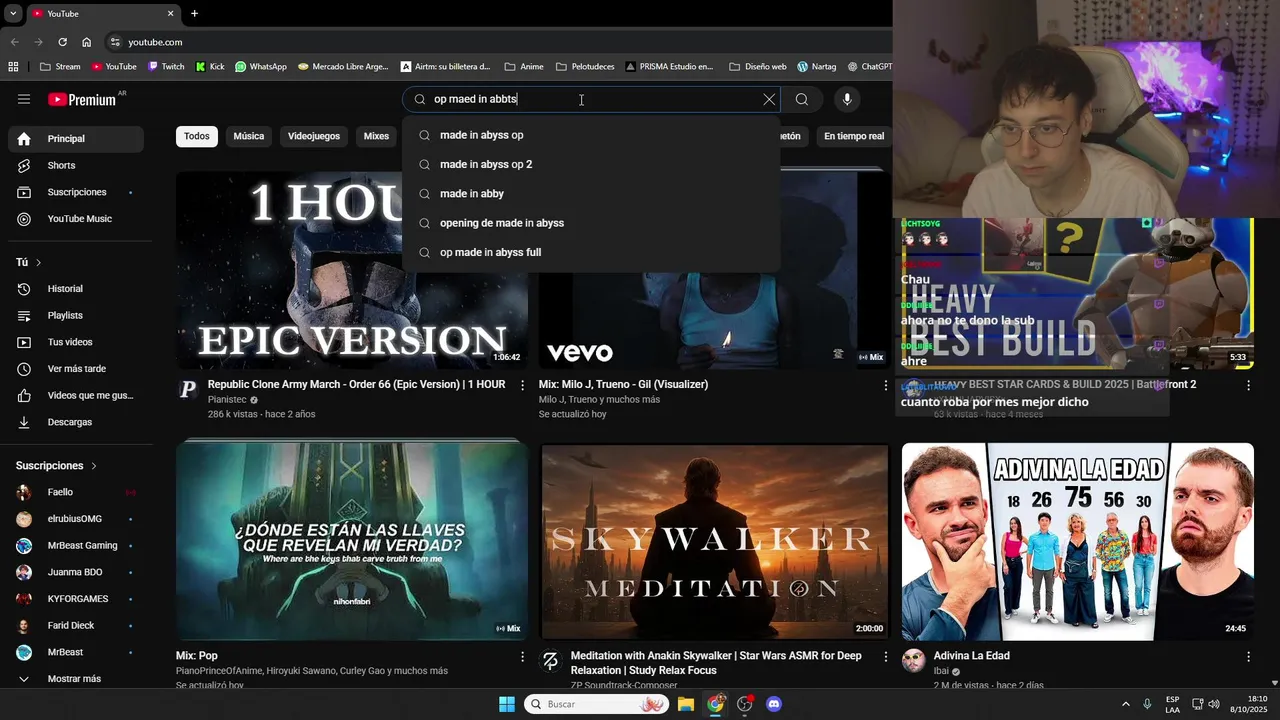Image resolution: width=1280 pixels, height=720 pixels.
Task: Open the WhatsApp bookmark
Action: coord(261,67)
